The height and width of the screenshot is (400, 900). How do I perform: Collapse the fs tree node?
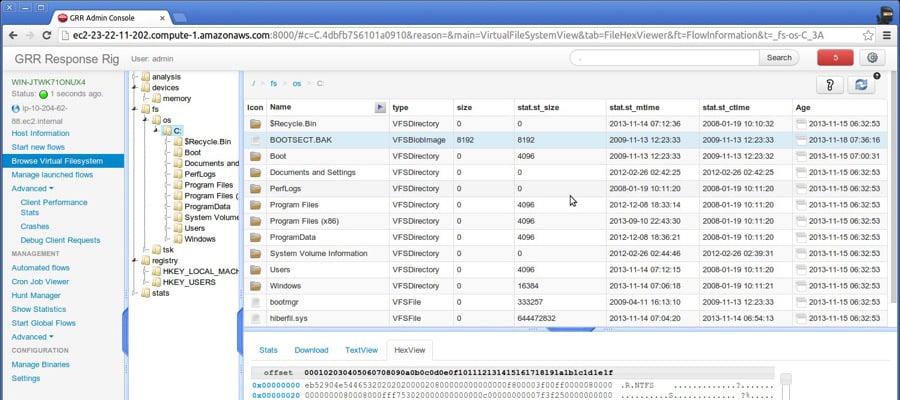(135, 109)
